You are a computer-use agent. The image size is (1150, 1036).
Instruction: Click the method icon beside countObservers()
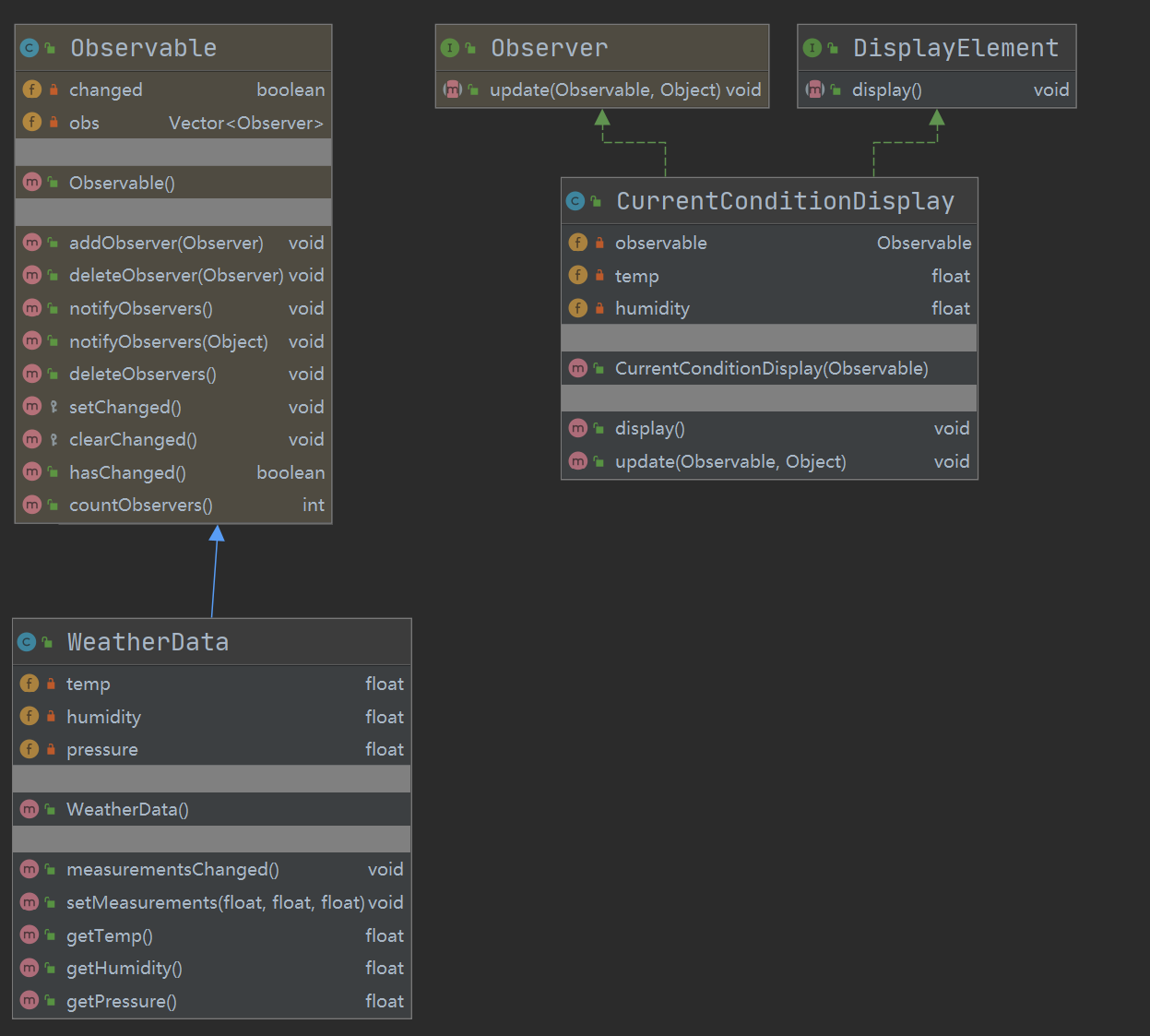(32, 505)
